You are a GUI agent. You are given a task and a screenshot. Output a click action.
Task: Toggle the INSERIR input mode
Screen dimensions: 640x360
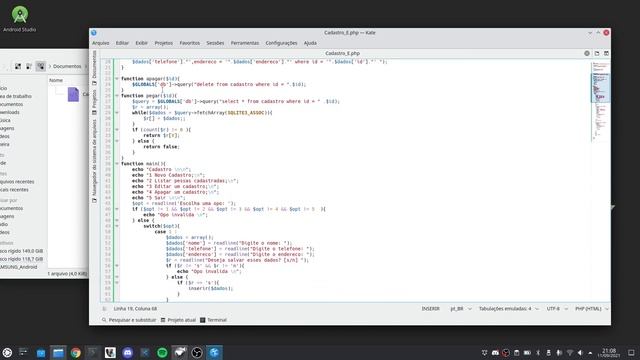click(x=431, y=309)
